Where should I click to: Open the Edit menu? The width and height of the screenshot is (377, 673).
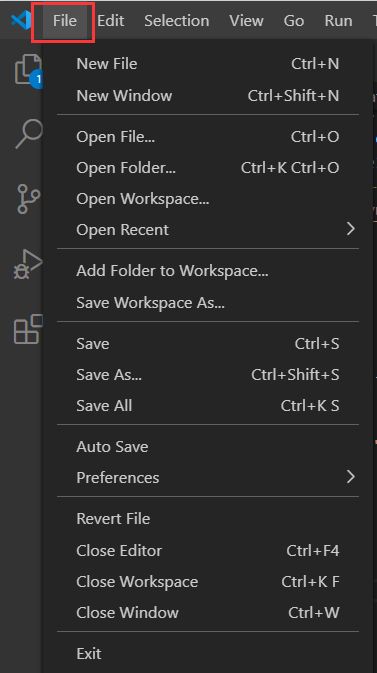[110, 21]
